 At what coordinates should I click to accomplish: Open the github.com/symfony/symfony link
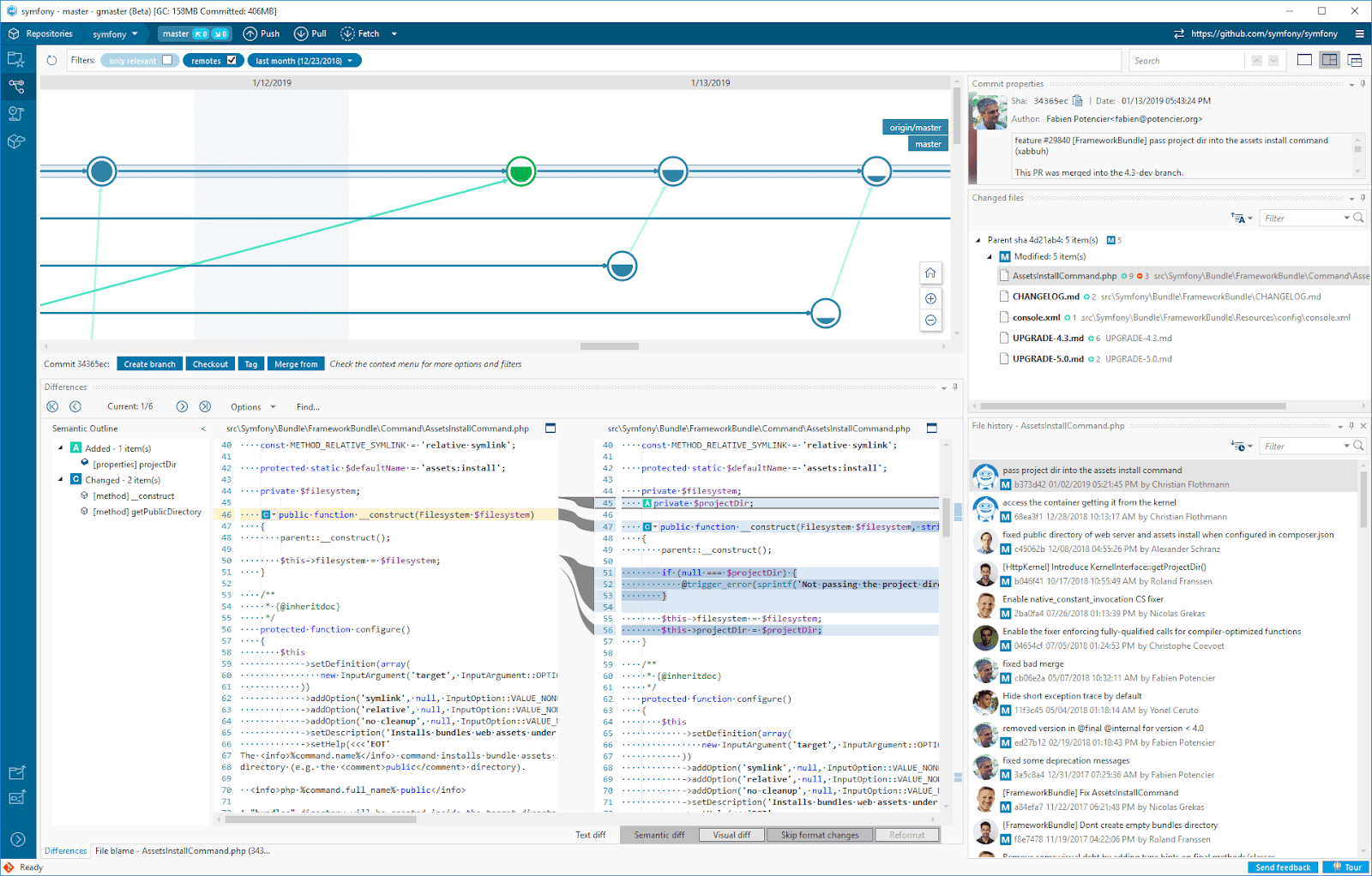1264,33
